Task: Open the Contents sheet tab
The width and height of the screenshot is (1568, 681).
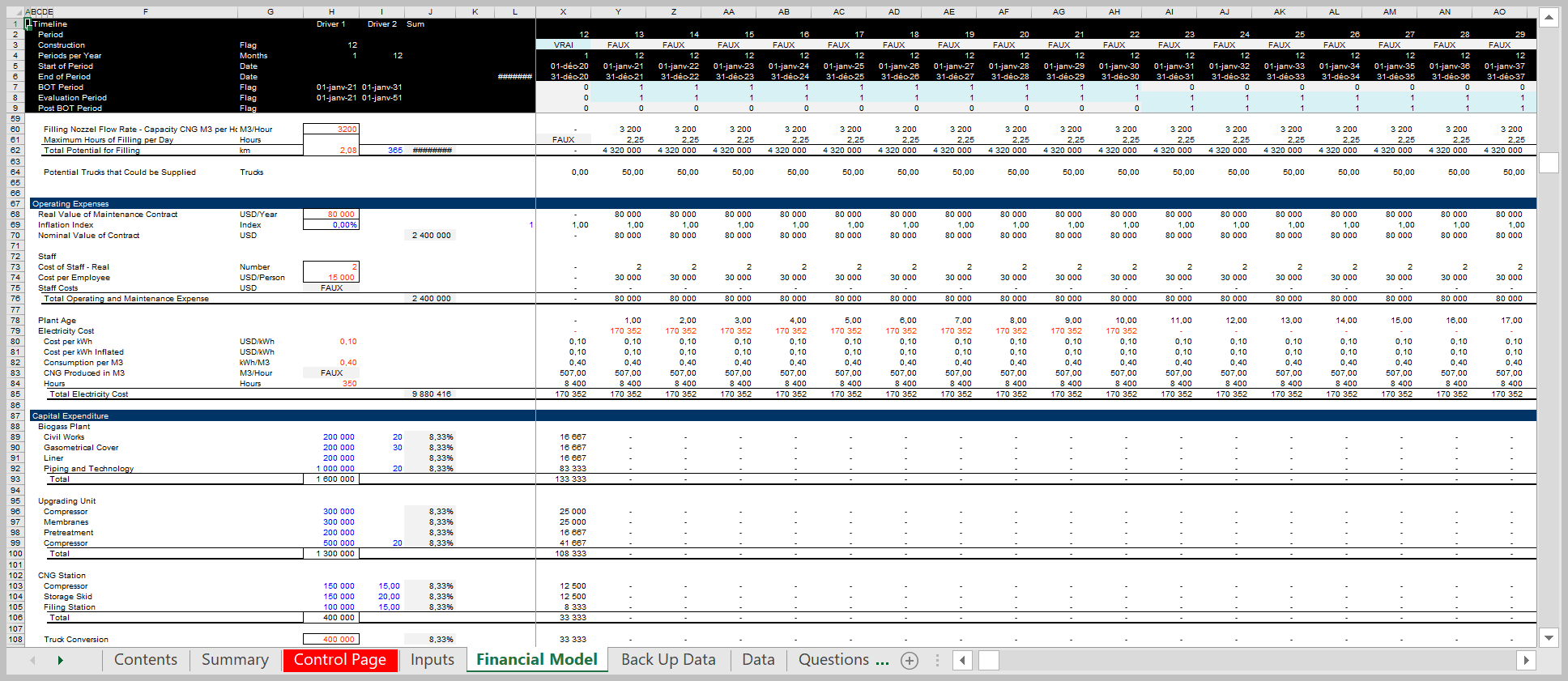Action: coord(146,660)
